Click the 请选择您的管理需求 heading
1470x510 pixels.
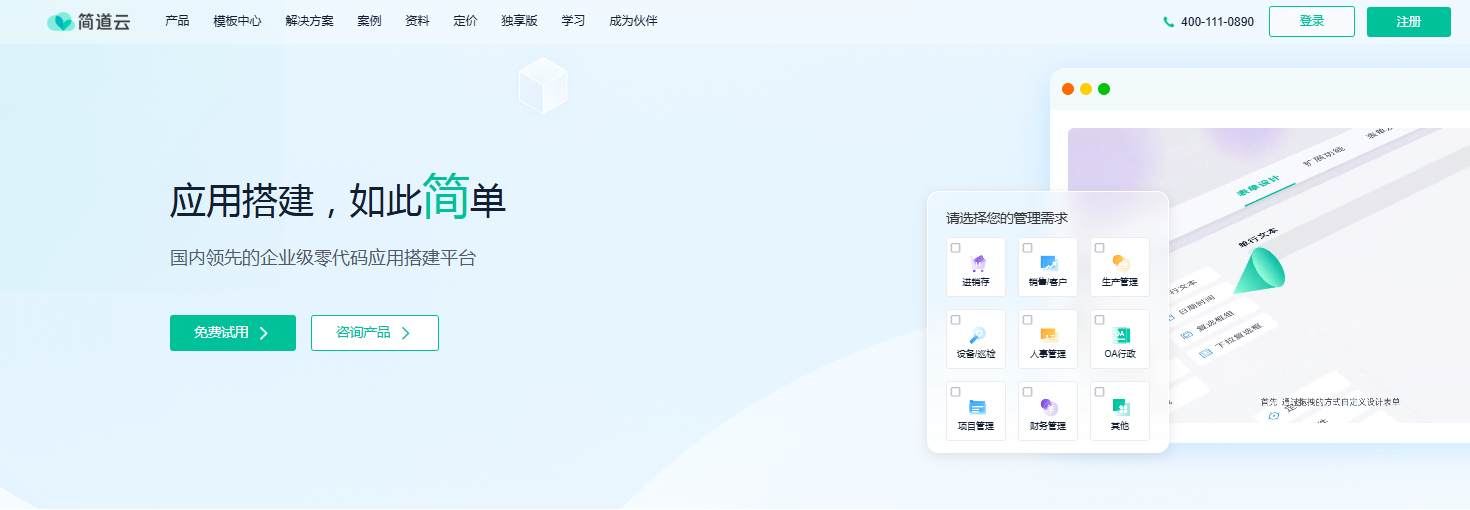(1007, 218)
